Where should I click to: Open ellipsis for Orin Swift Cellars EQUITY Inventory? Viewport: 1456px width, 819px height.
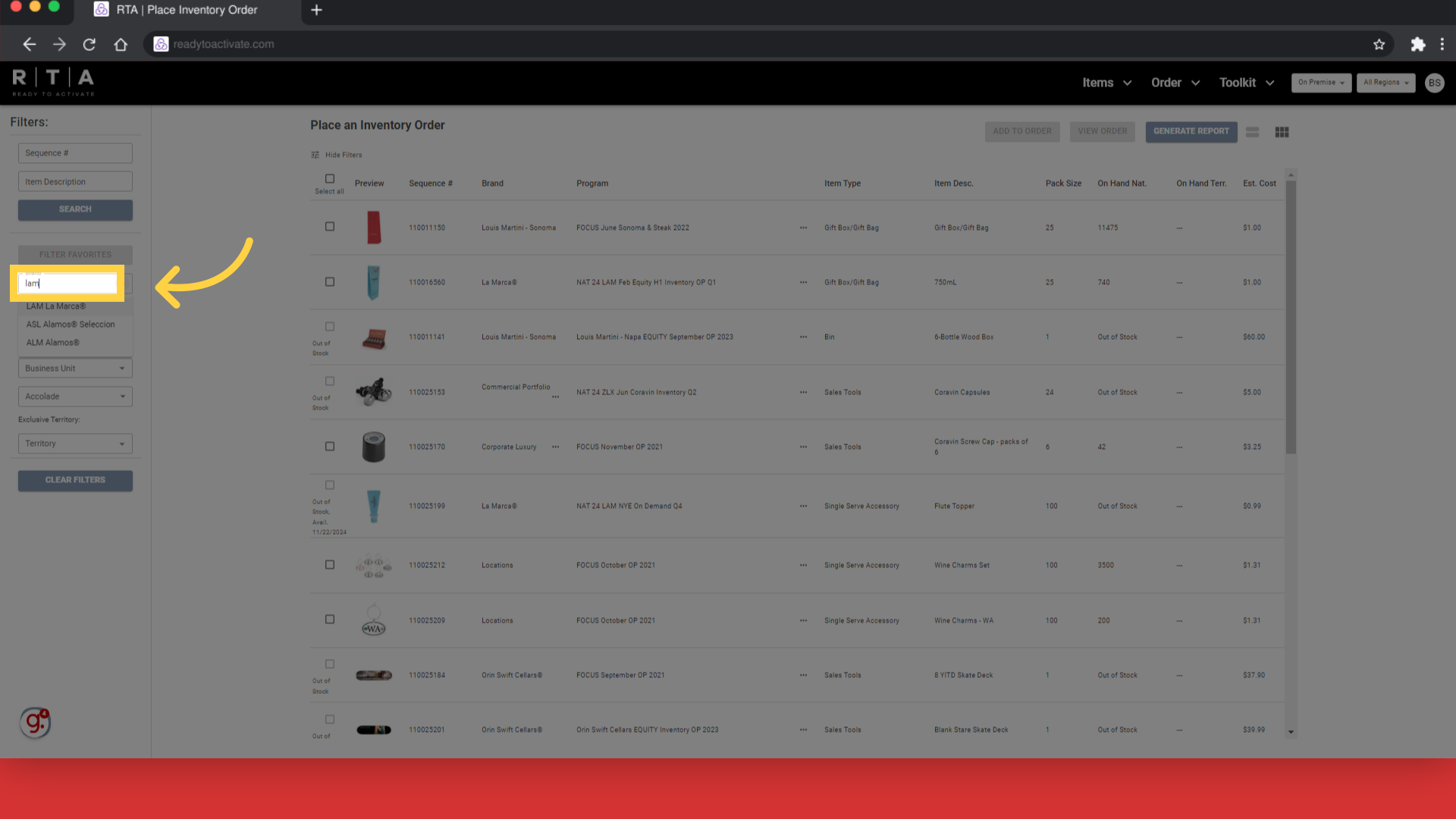click(x=803, y=730)
